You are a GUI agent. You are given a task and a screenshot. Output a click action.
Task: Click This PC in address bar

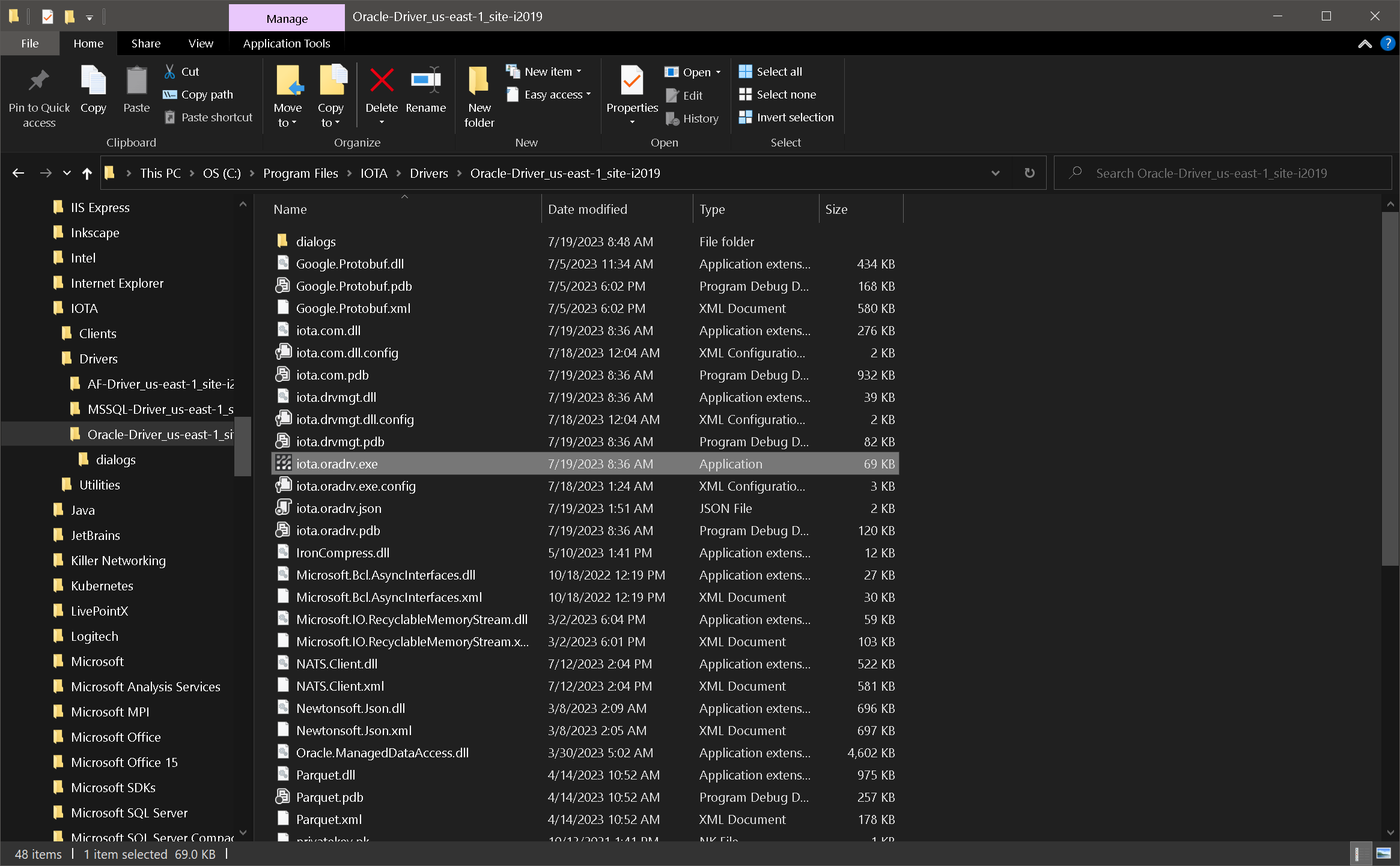click(x=160, y=173)
